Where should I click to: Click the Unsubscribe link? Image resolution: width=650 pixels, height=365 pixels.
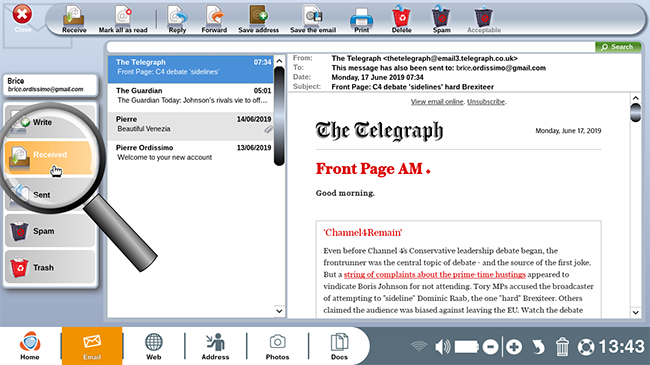(486, 102)
